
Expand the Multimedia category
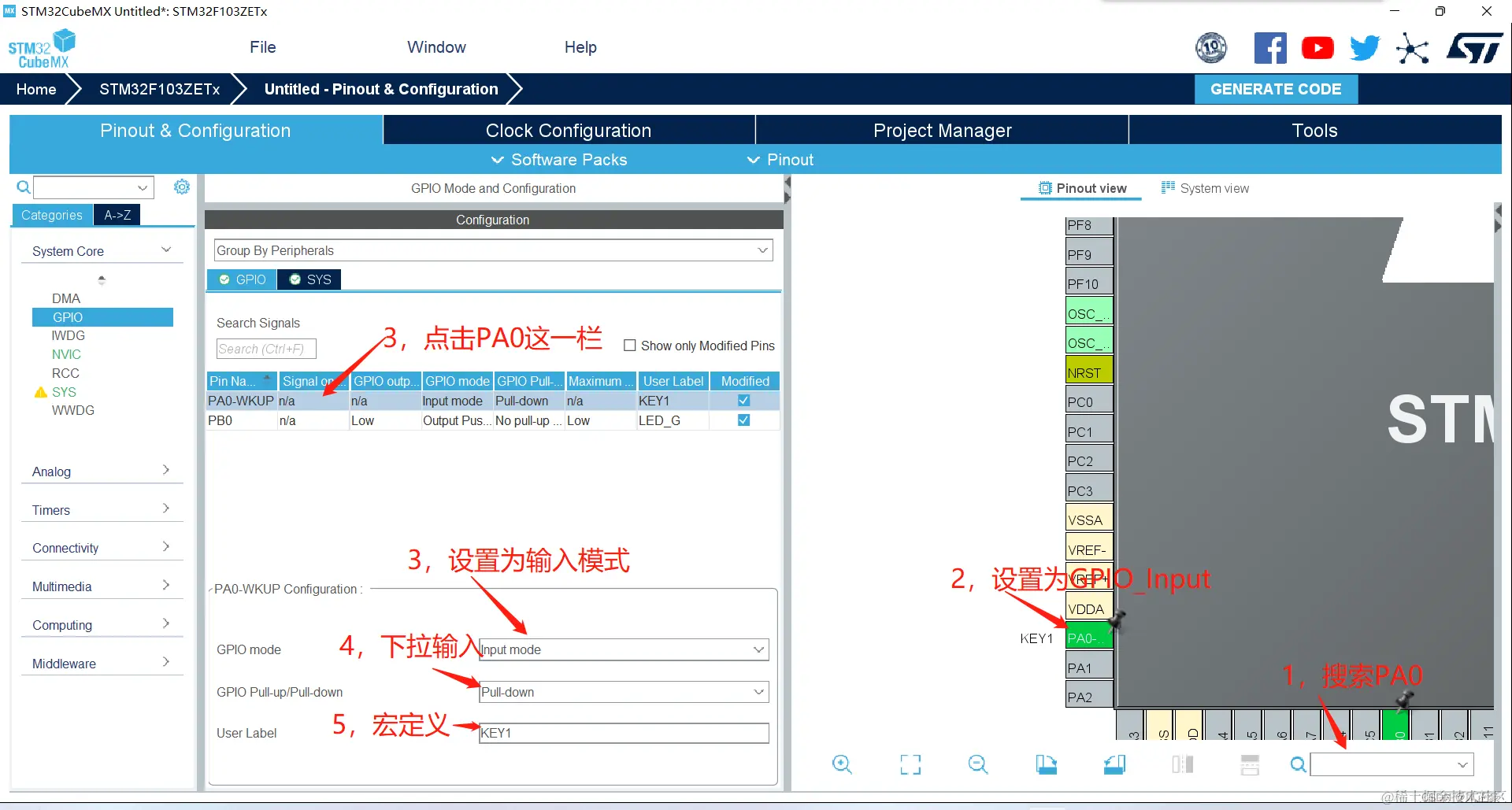[102, 586]
